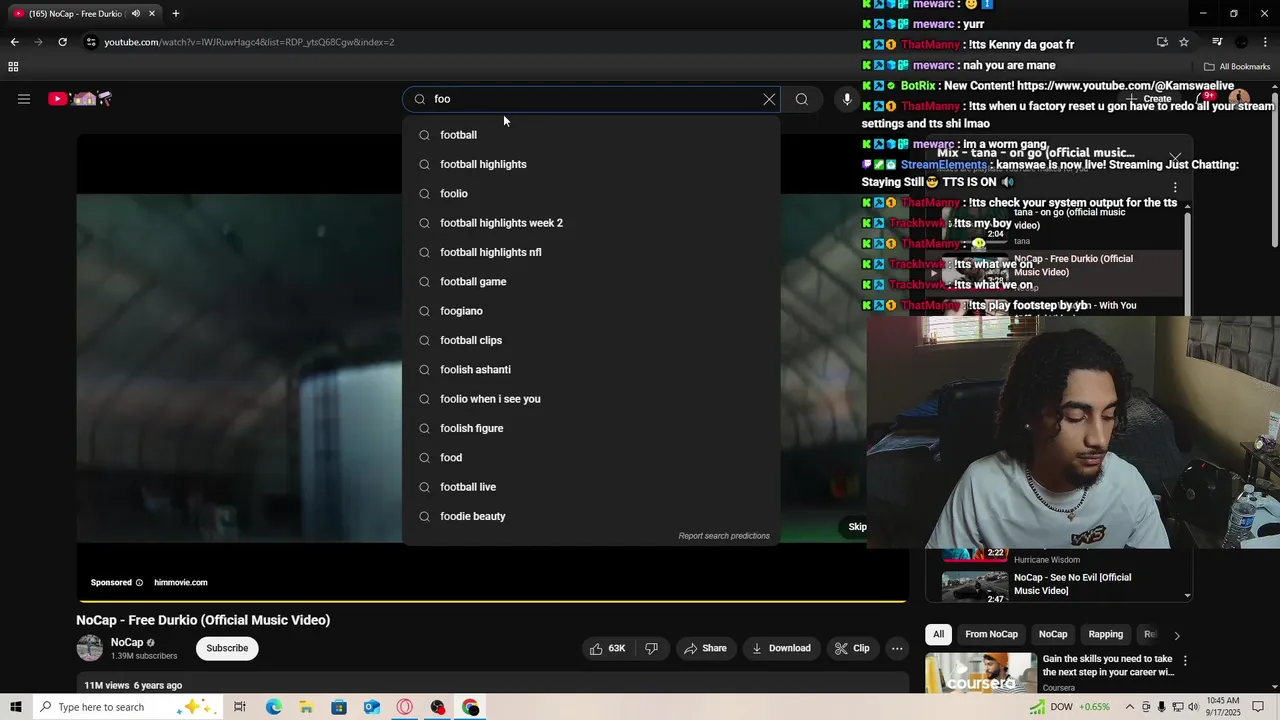Screen dimensions: 1280x720
Task: Bookmark this page with star icon
Action: [x=1184, y=42]
